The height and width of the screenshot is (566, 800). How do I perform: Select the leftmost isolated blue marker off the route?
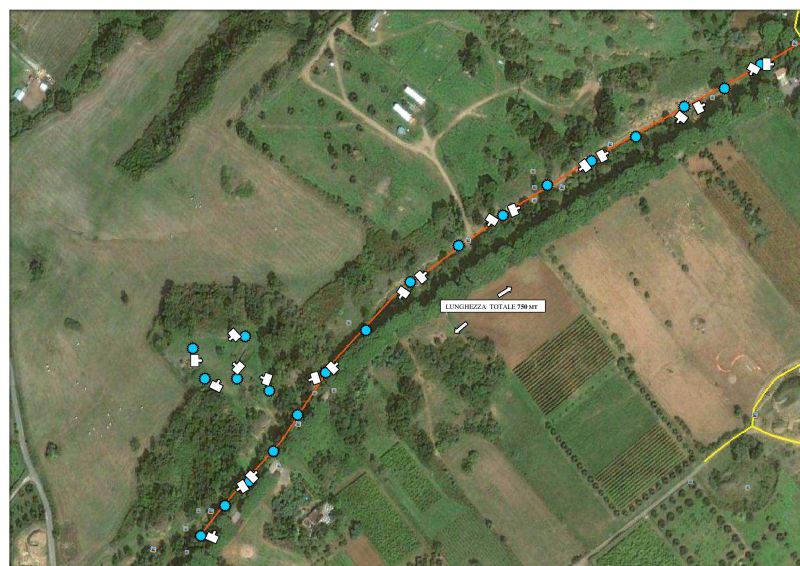pyautogui.click(x=192, y=349)
